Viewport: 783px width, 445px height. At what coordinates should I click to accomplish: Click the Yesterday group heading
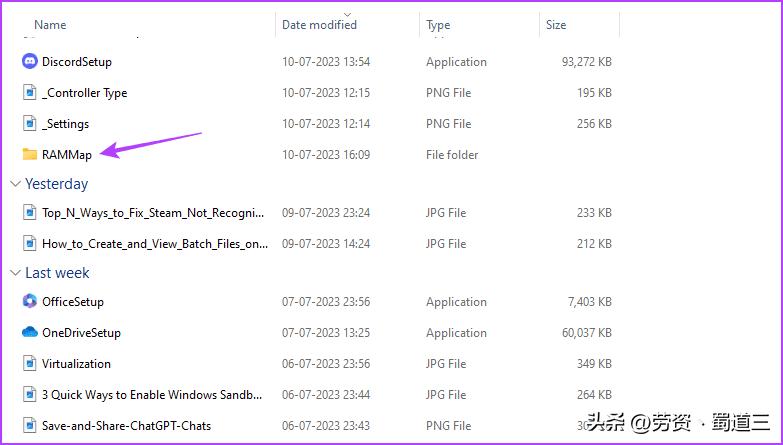[56, 184]
